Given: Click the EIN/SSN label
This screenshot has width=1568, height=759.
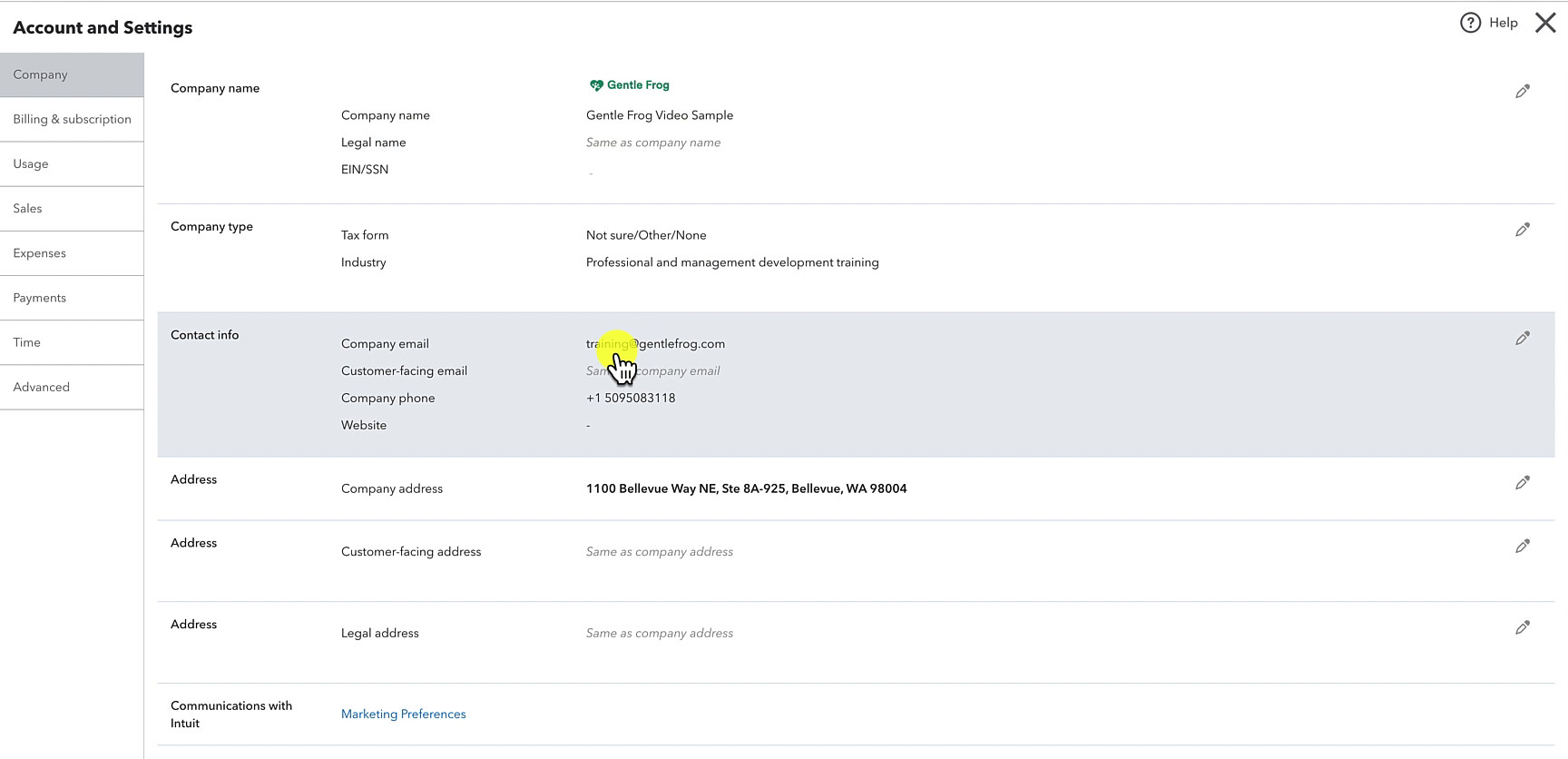Looking at the screenshot, I should click(x=365, y=170).
